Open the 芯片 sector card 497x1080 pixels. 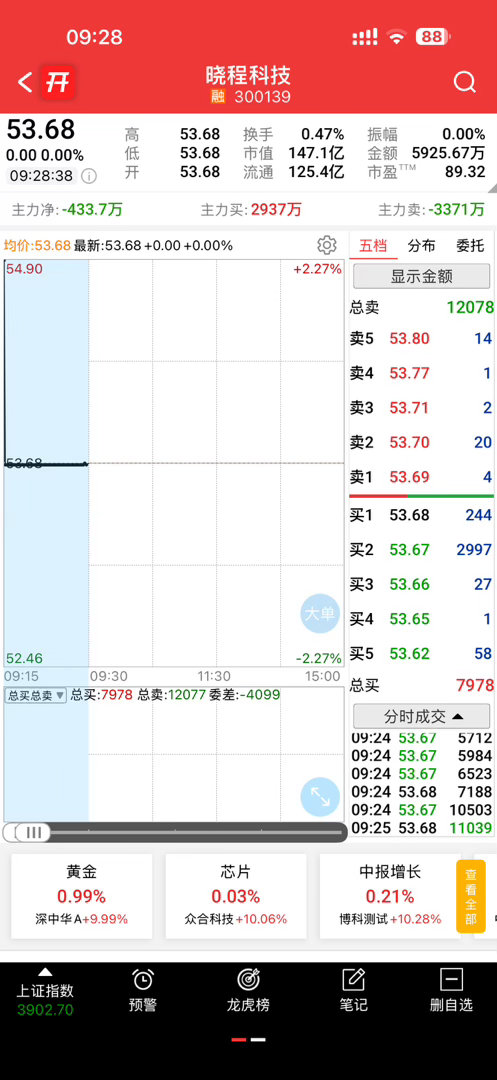235,896
